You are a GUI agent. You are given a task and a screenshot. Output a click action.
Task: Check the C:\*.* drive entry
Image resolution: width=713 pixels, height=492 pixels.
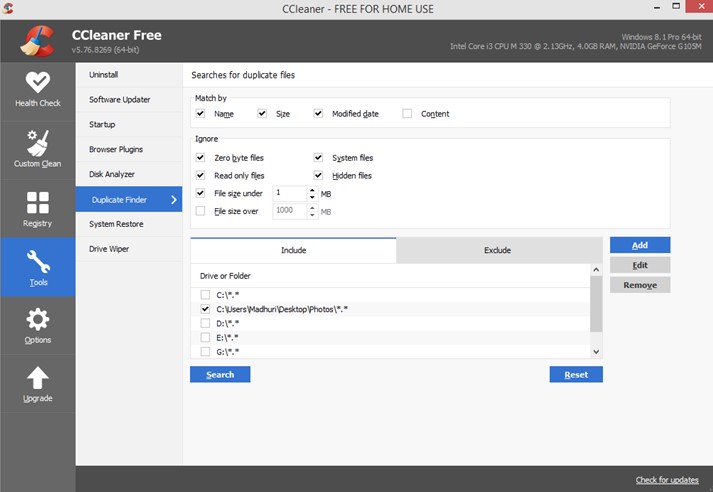(x=205, y=295)
